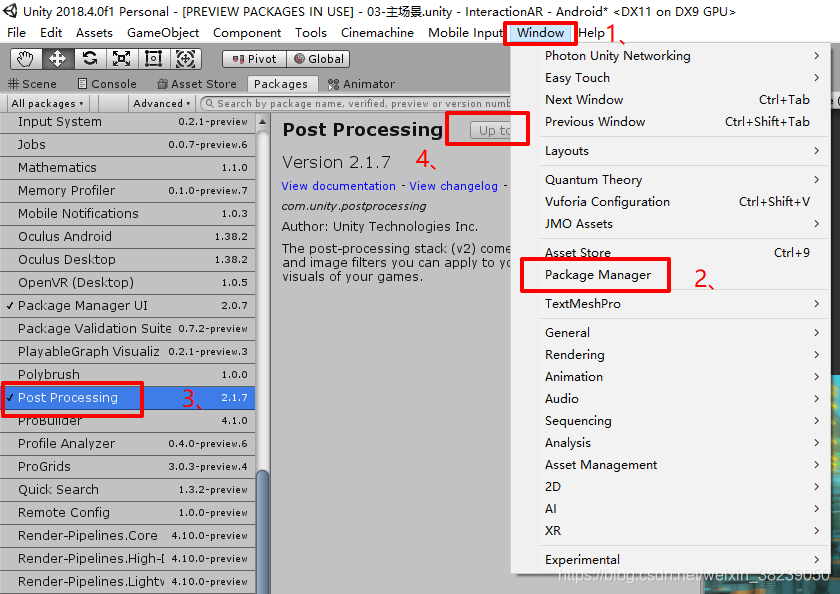This screenshot has height=594, width=840.
Task: Expand the Experimental submenu
Action: pyautogui.click(x=671, y=560)
